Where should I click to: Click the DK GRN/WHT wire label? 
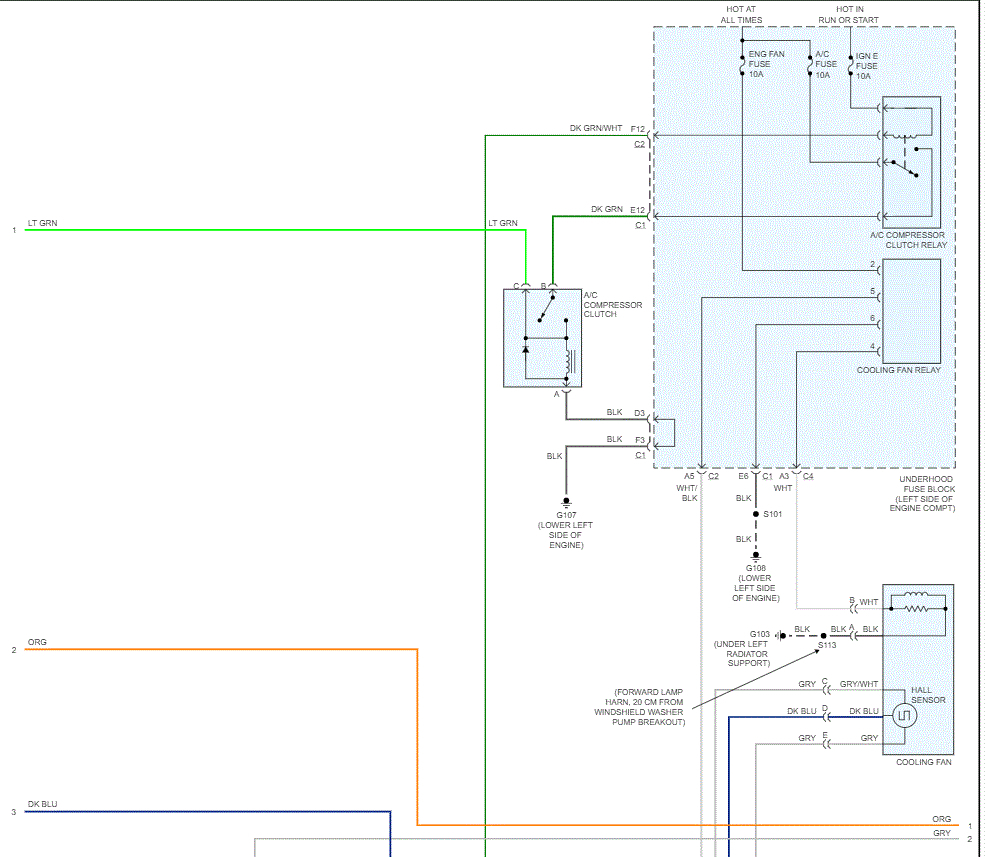click(x=596, y=128)
